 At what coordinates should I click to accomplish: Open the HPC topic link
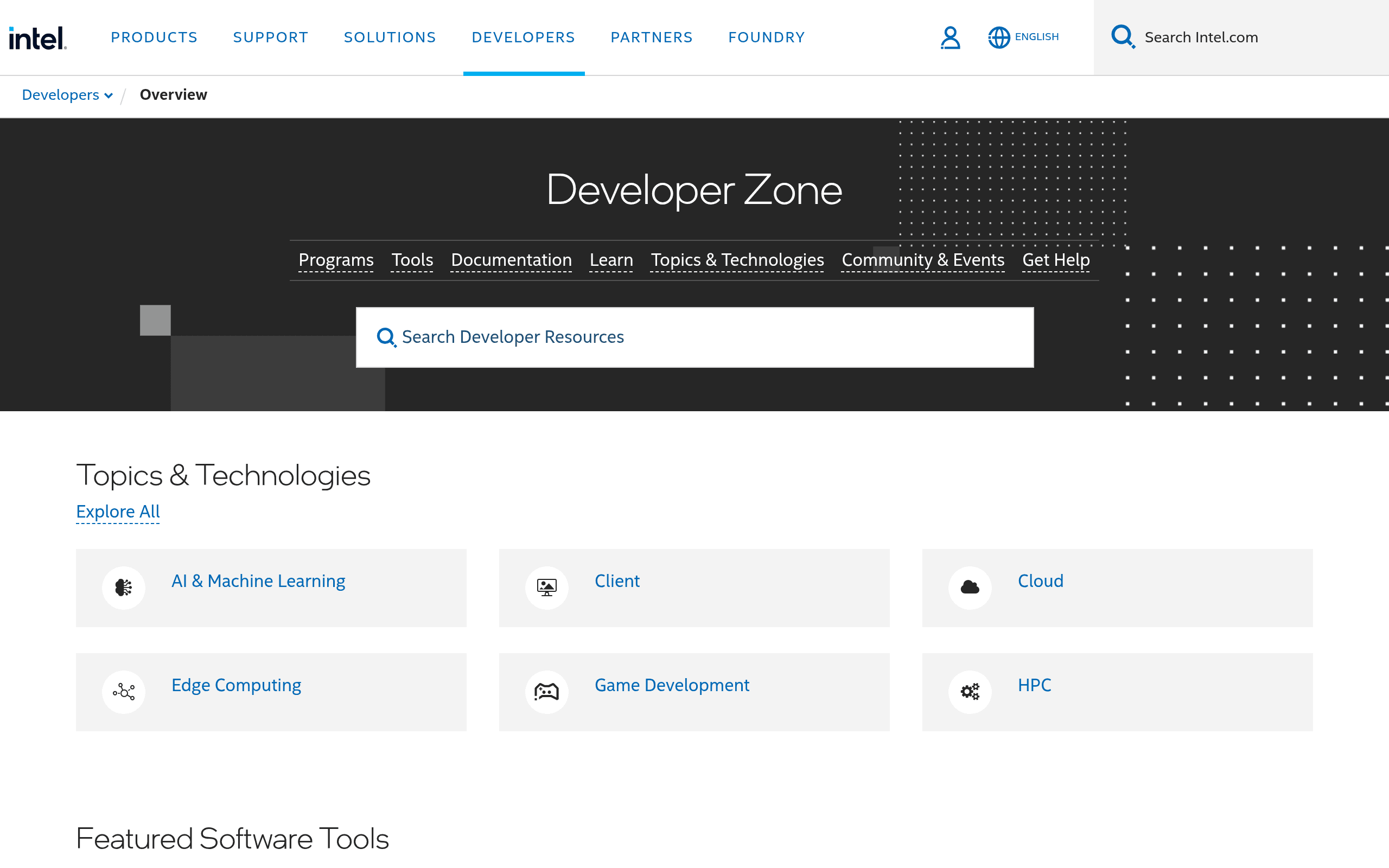(x=1034, y=685)
